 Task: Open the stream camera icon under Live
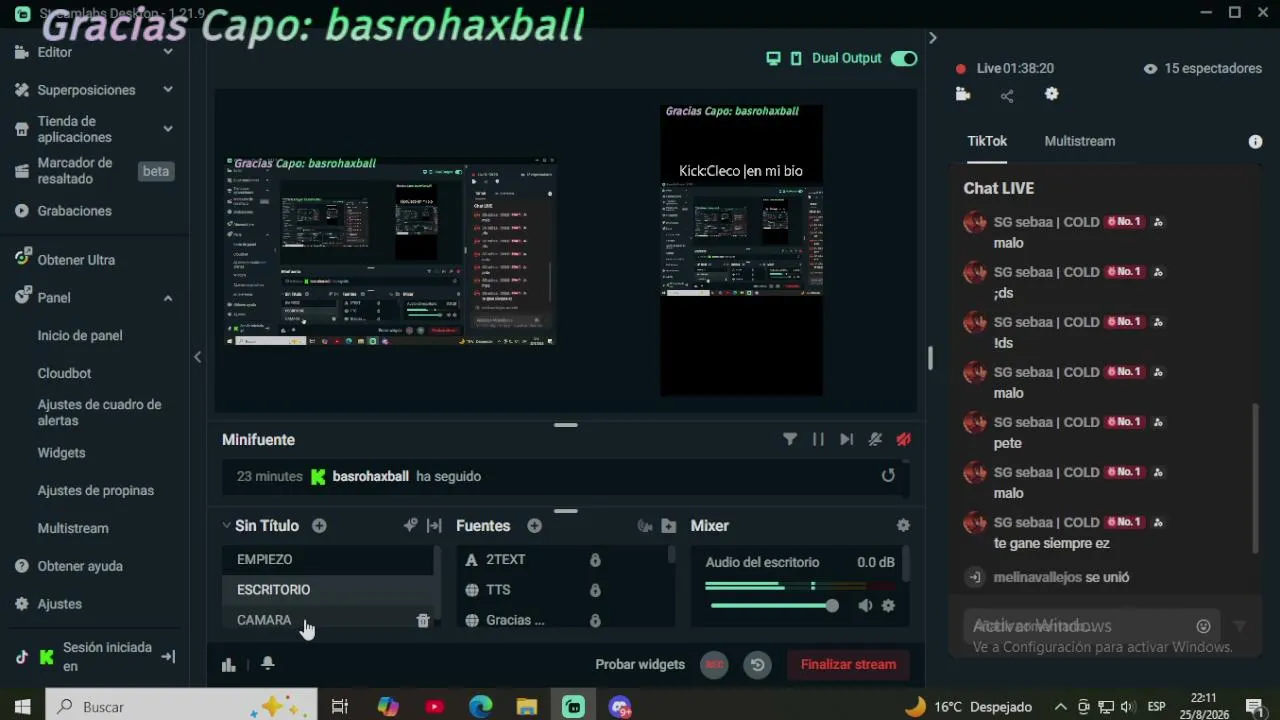[x=963, y=95]
